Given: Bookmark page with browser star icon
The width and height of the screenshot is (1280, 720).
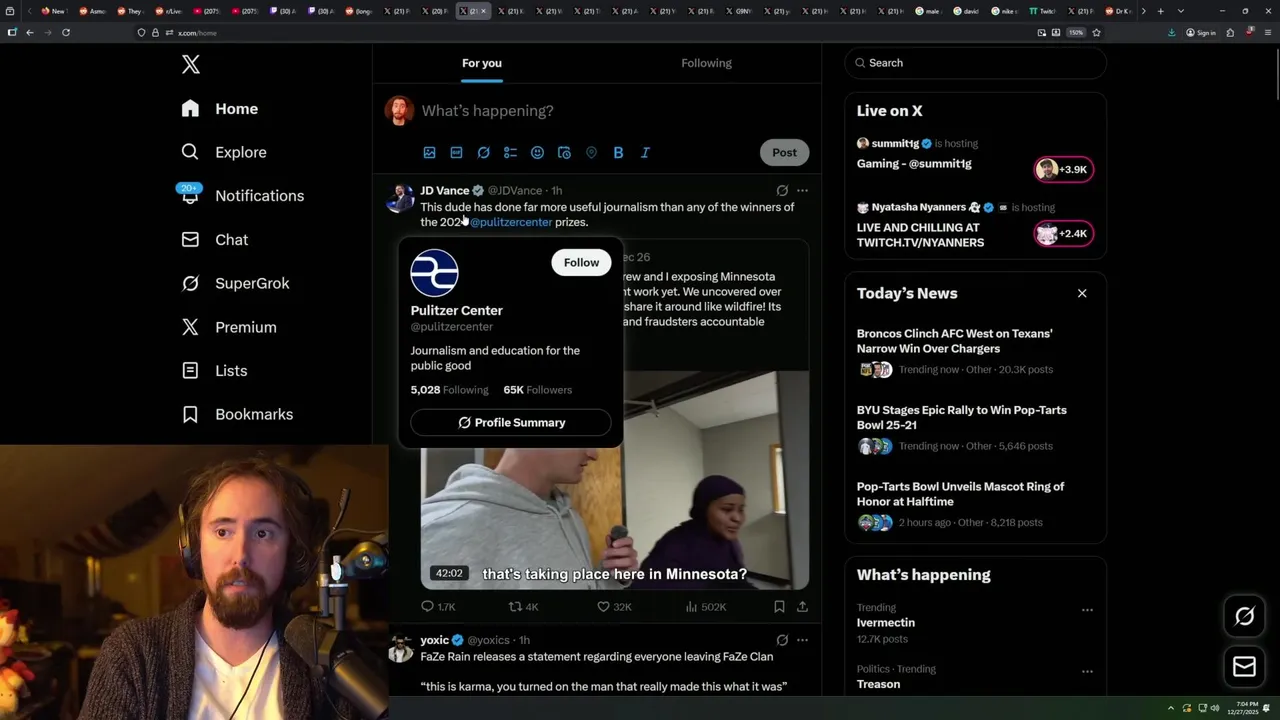Looking at the screenshot, I should coord(1096,33).
